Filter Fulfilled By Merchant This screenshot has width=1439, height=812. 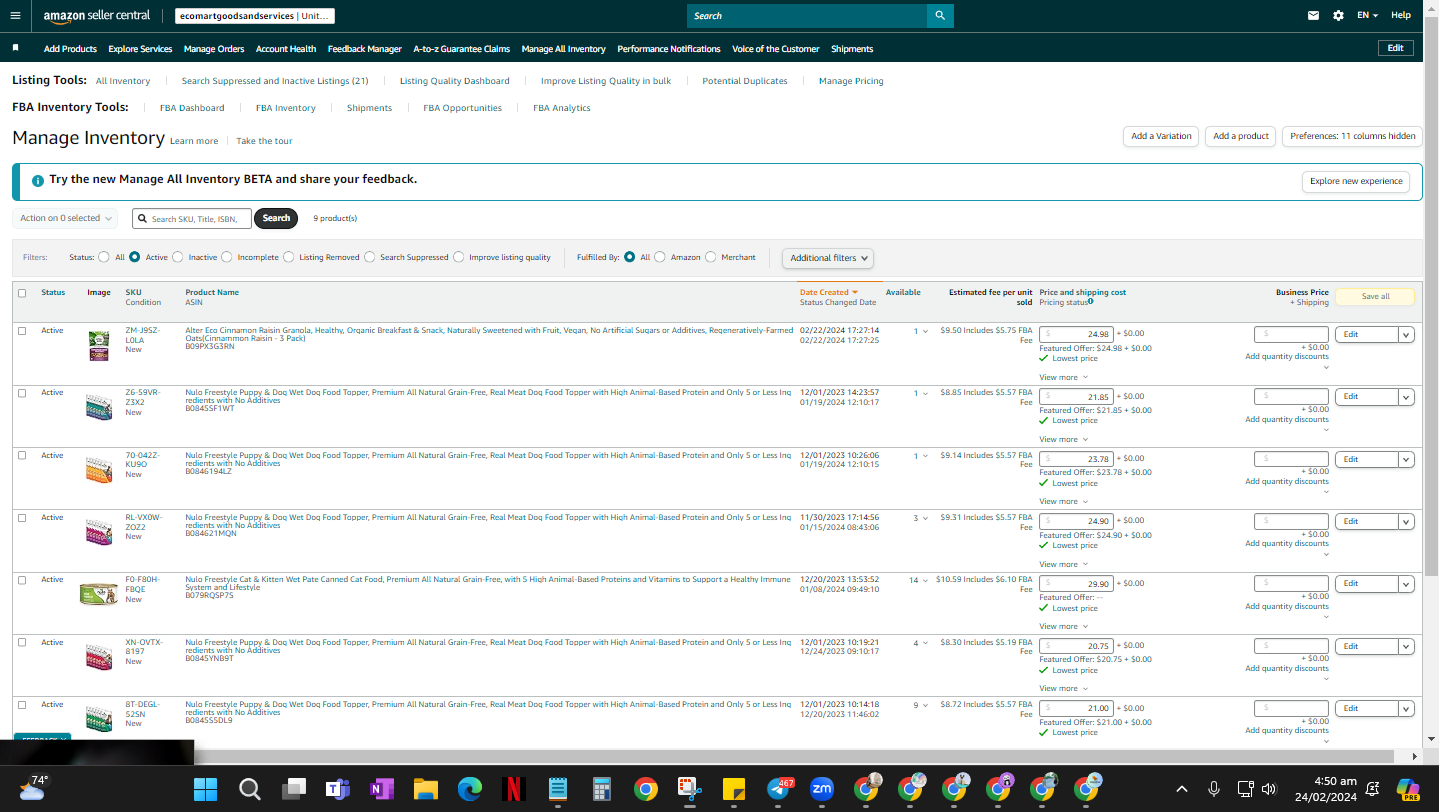pos(711,257)
